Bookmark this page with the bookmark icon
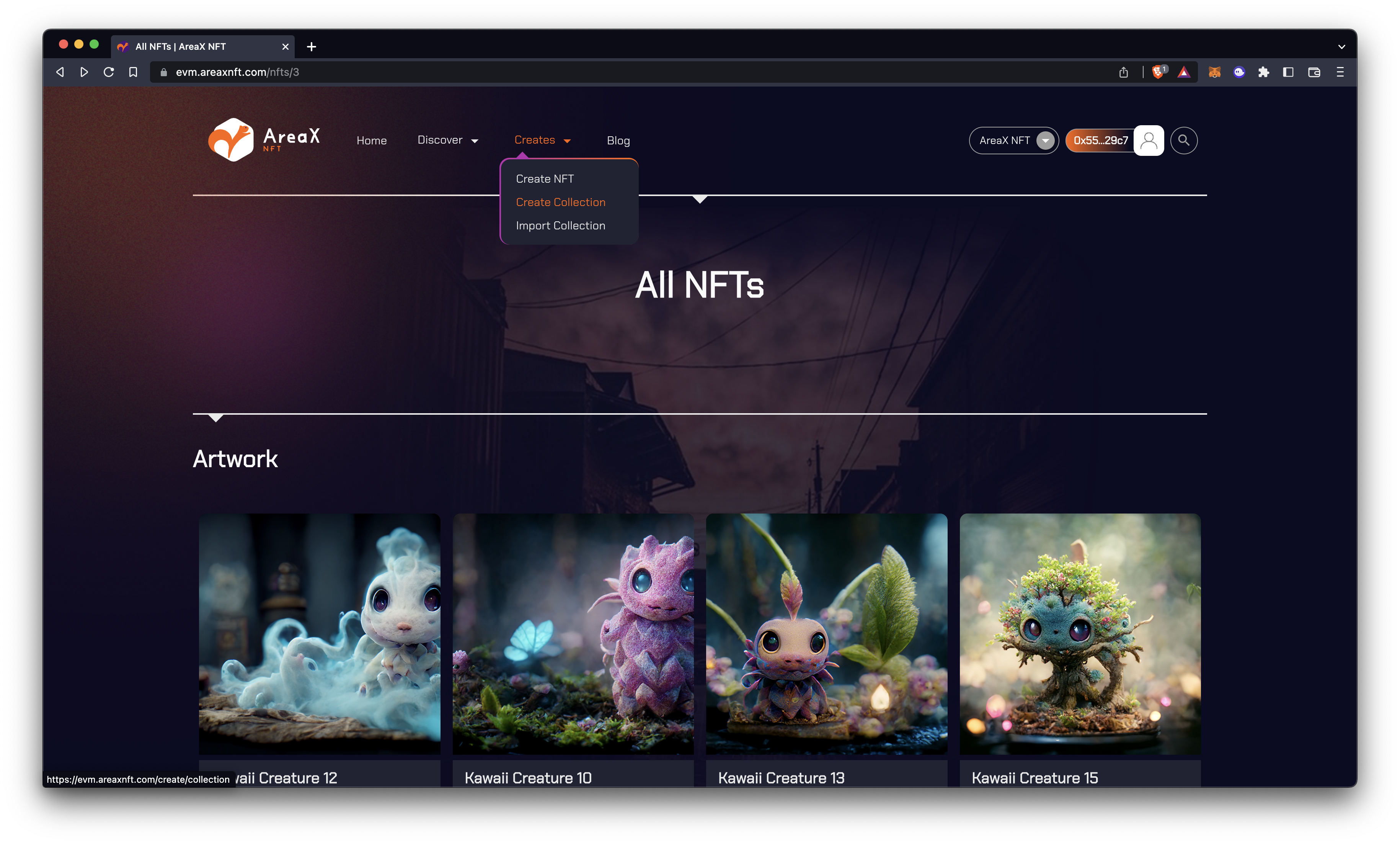 tap(133, 72)
